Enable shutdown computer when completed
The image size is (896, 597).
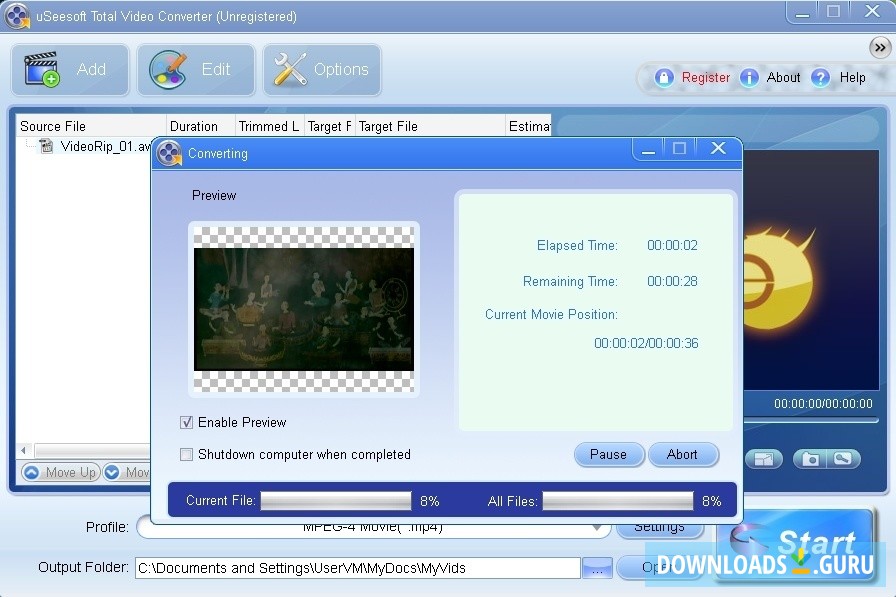186,454
